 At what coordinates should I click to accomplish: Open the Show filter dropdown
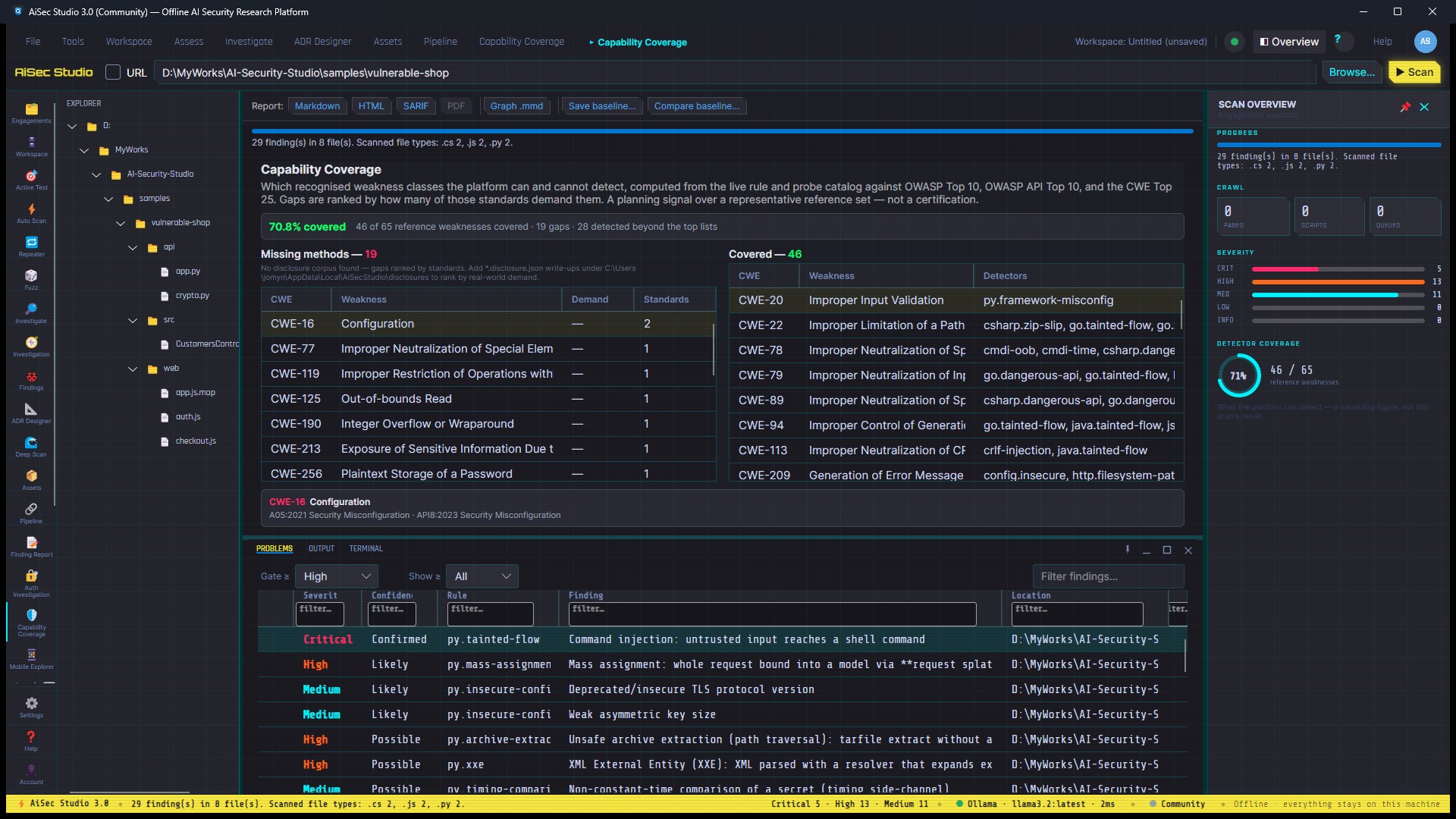pos(482,576)
